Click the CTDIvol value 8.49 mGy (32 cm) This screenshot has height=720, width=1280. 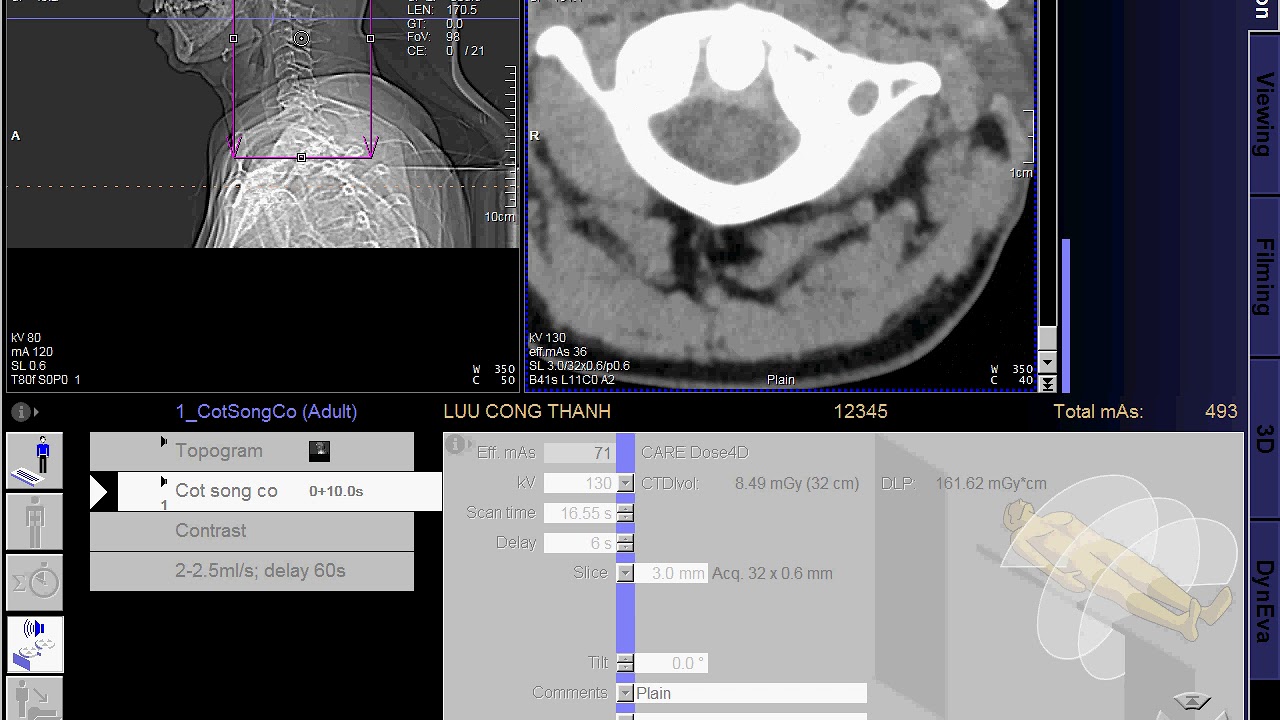(x=797, y=483)
